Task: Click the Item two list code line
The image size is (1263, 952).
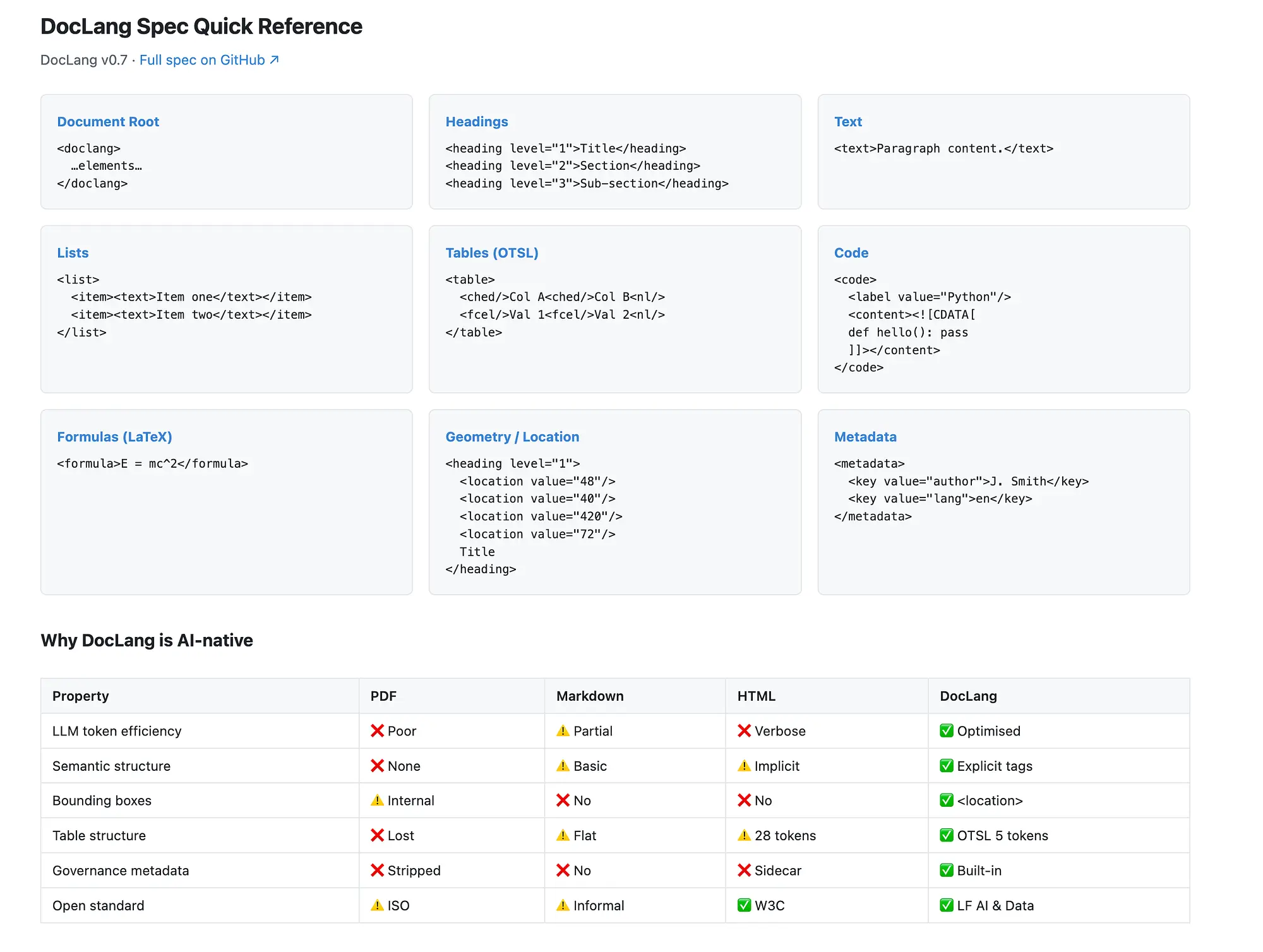Action: (x=191, y=315)
